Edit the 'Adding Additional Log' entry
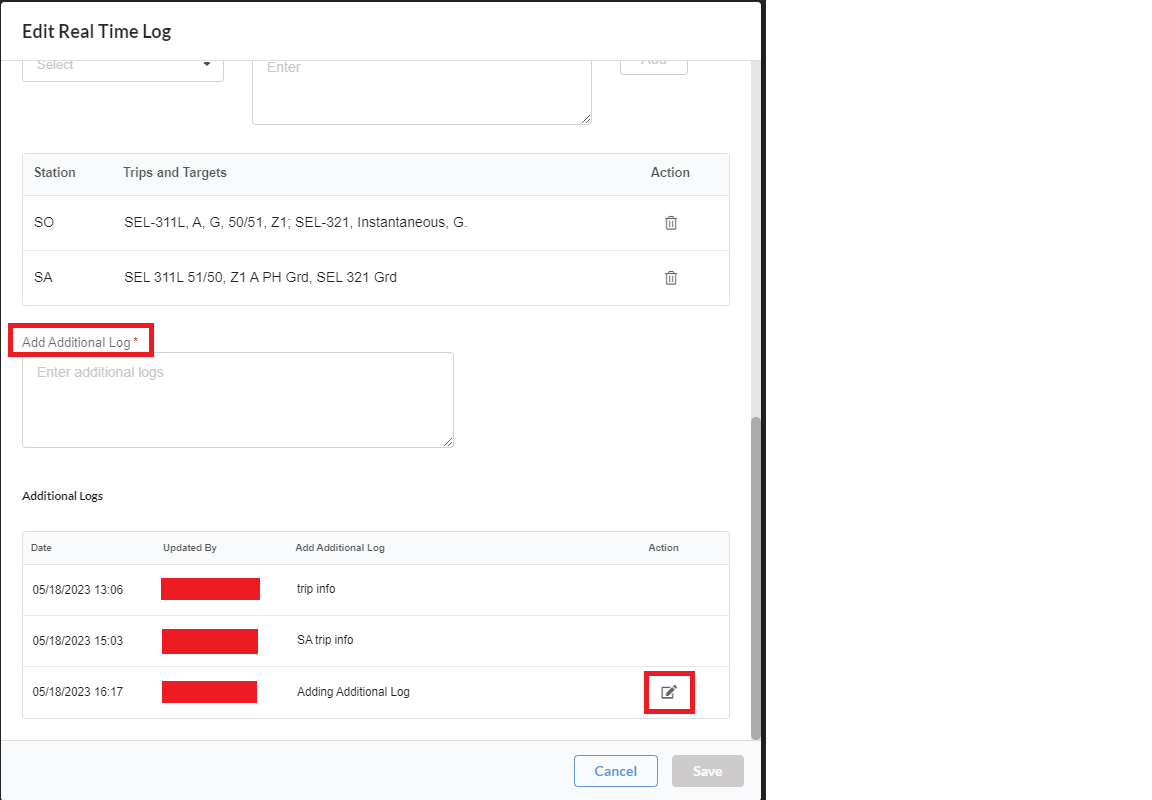This screenshot has width=1152, height=800. coord(669,692)
